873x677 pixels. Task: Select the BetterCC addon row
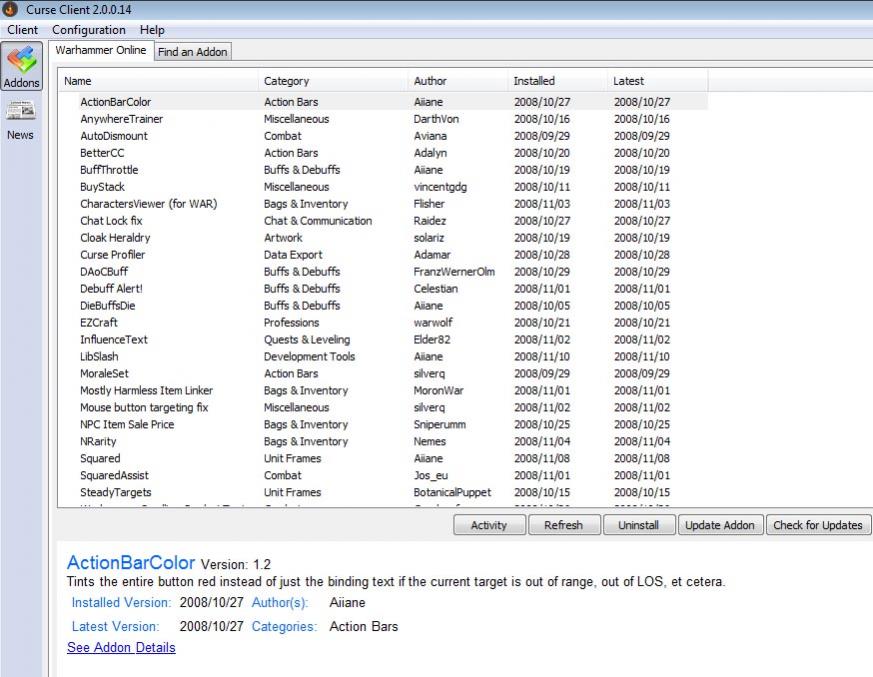[x=383, y=153]
